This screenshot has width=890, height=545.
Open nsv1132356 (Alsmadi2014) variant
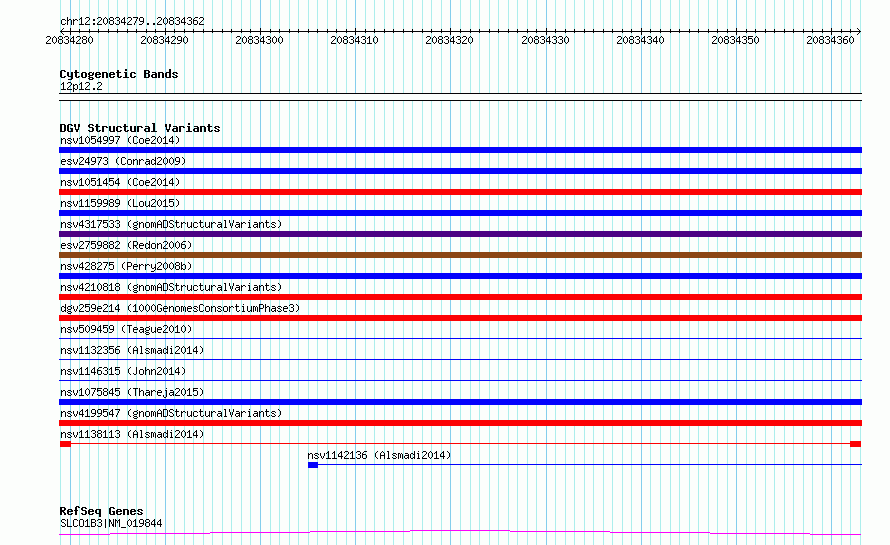(132, 350)
